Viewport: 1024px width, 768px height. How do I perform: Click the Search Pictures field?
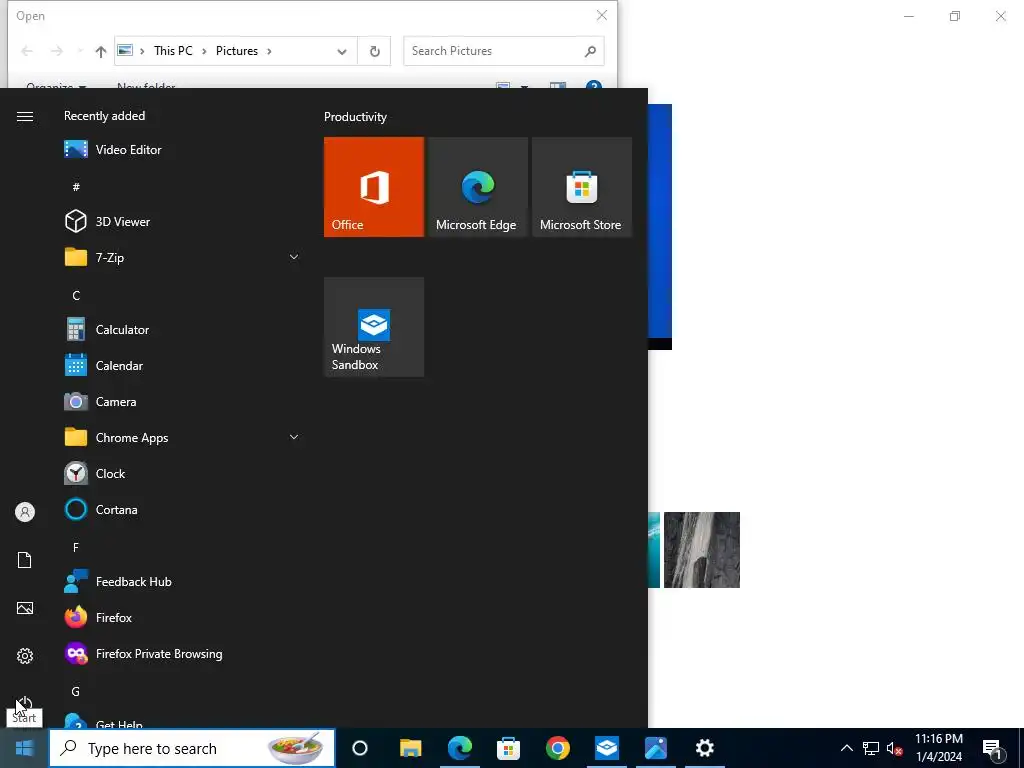pos(504,51)
